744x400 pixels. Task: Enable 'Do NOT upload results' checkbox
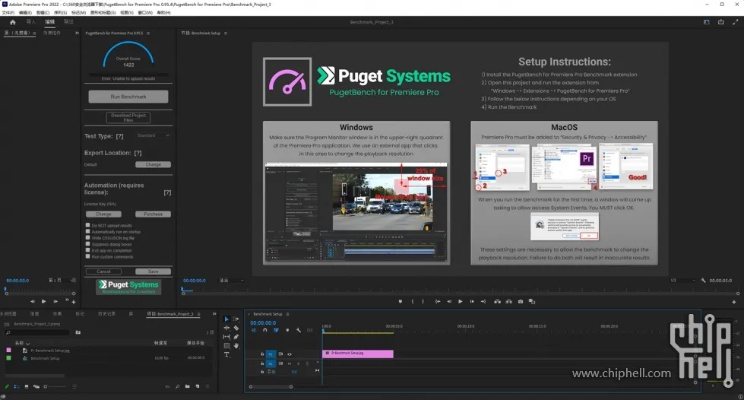coord(89,227)
